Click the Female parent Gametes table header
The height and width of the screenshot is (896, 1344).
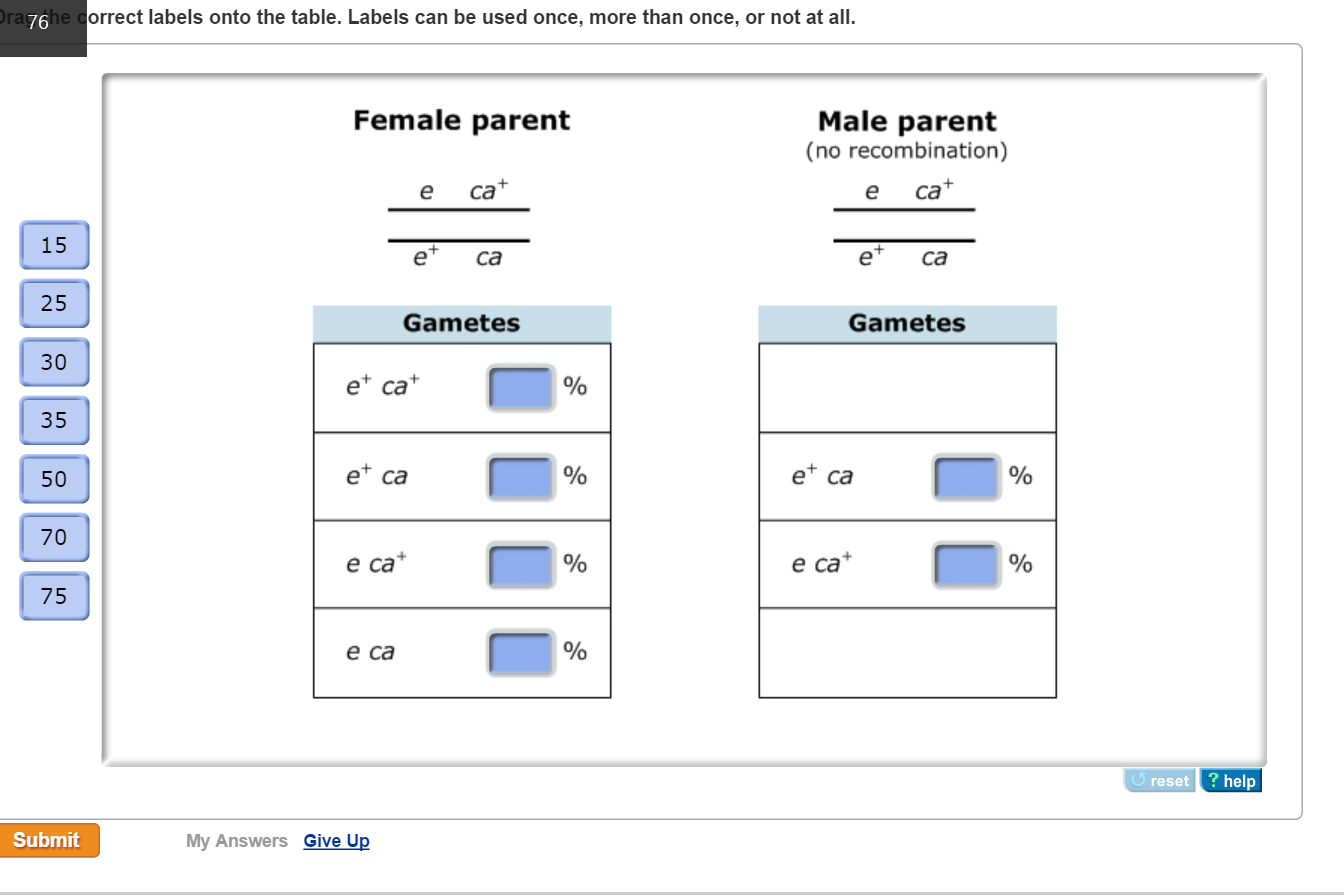tap(462, 322)
